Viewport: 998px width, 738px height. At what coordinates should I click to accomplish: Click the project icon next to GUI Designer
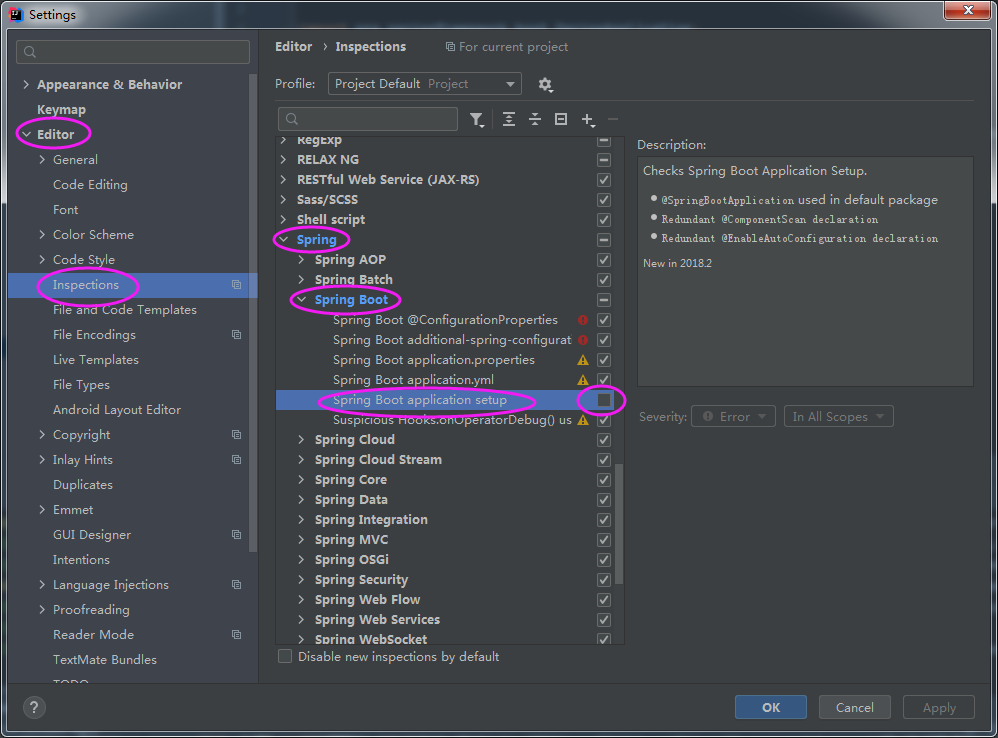click(236, 534)
